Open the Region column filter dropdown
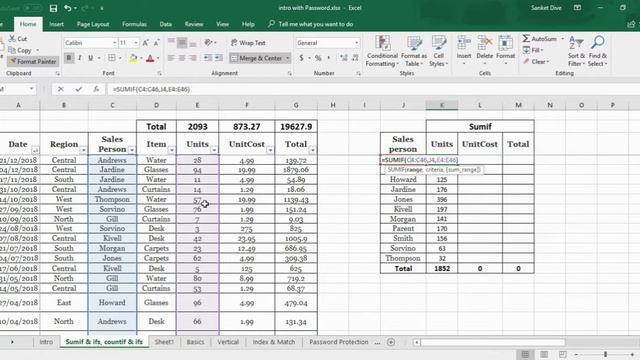The width and height of the screenshot is (640, 360). (x=83, y=150)
